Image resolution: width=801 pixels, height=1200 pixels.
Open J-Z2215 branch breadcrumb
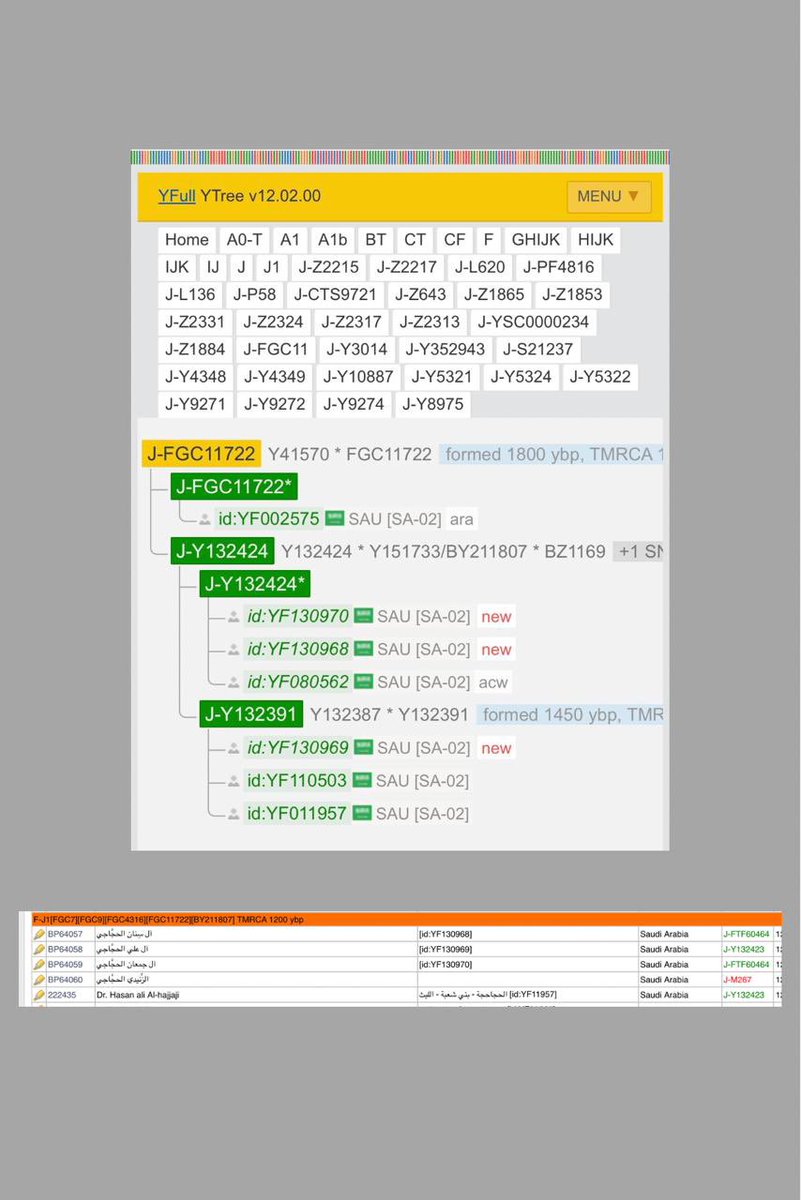[328, 267]
